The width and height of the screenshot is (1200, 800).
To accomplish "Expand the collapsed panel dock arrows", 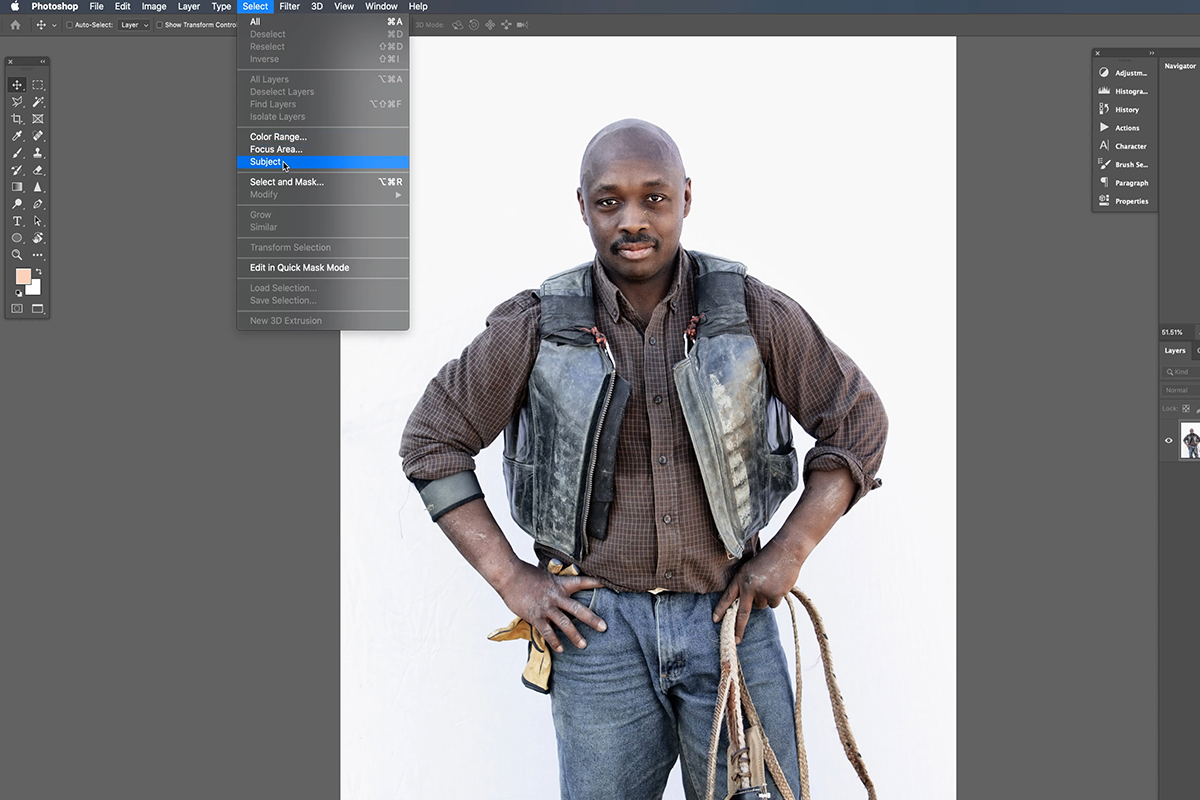I will (x=1151, y=53).
